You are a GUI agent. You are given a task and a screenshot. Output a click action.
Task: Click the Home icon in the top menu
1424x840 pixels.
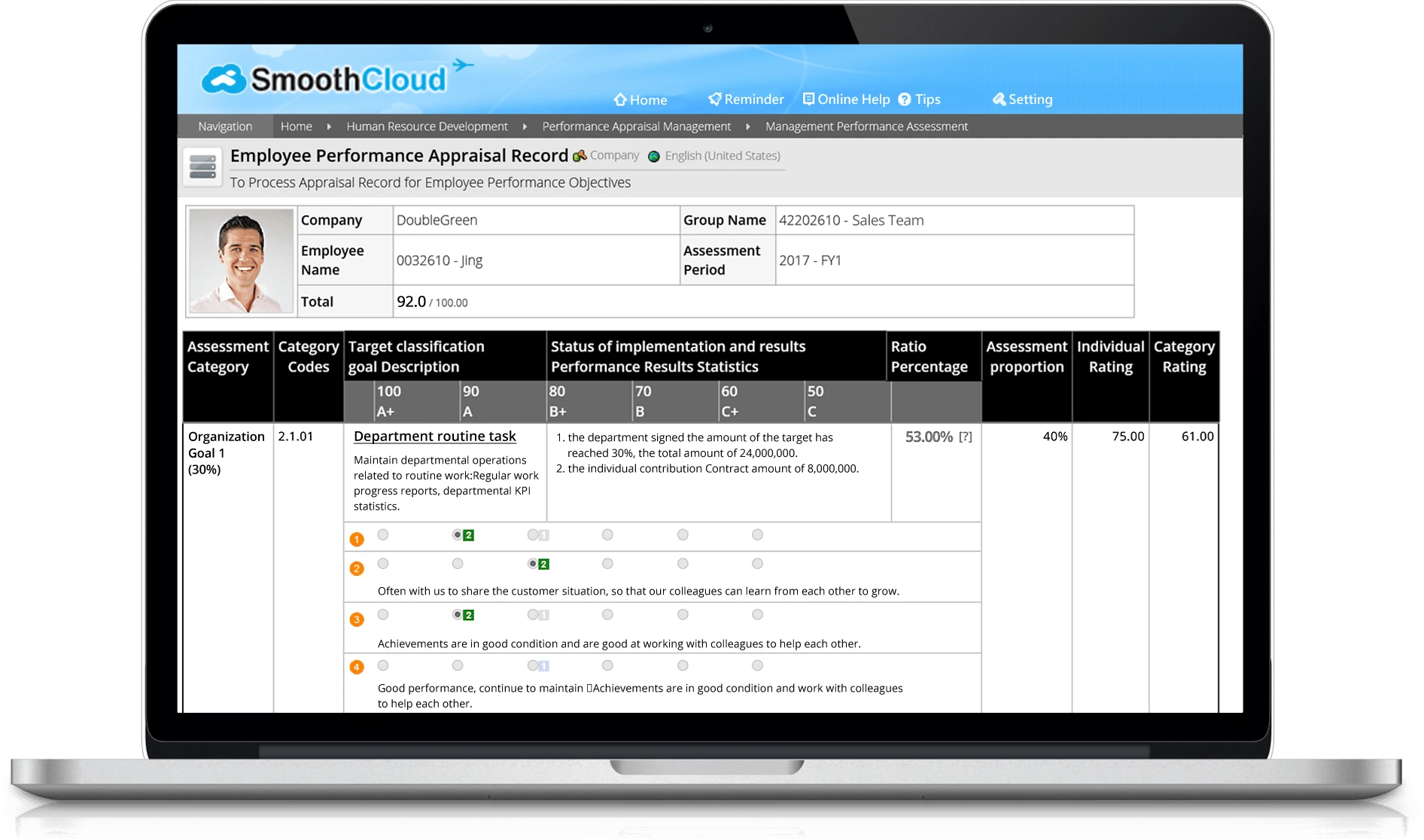point(620,99)
